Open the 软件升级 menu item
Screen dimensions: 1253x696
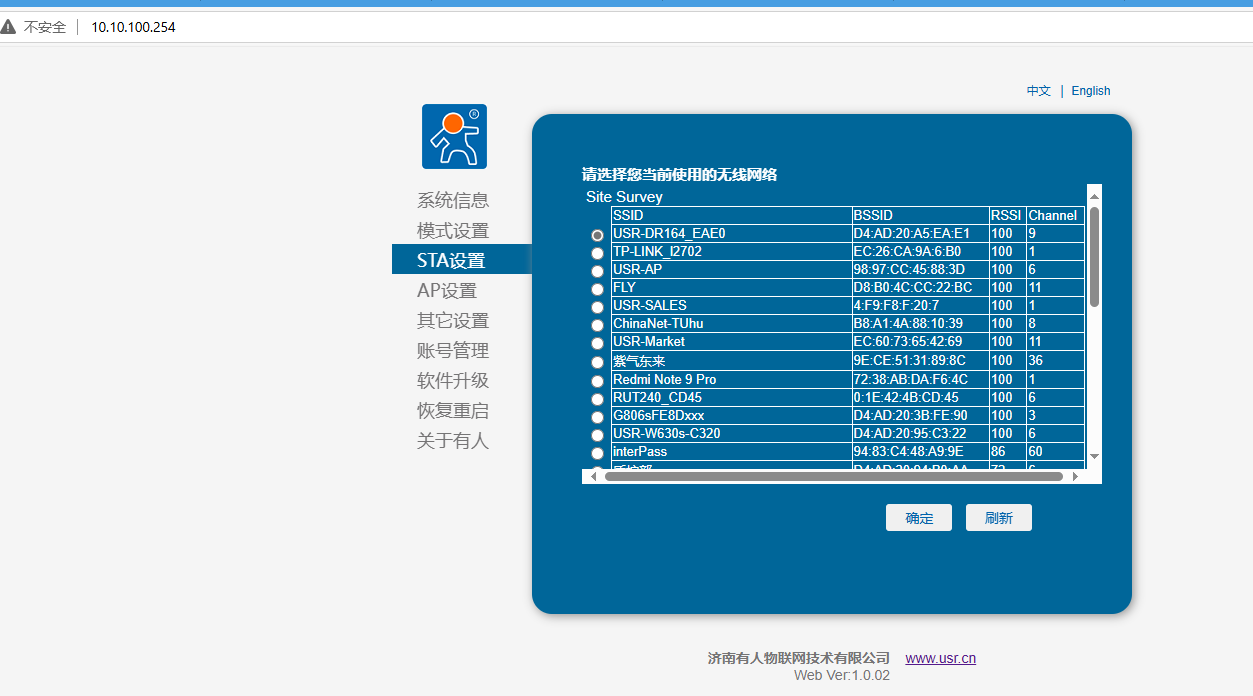click(453, 380)
